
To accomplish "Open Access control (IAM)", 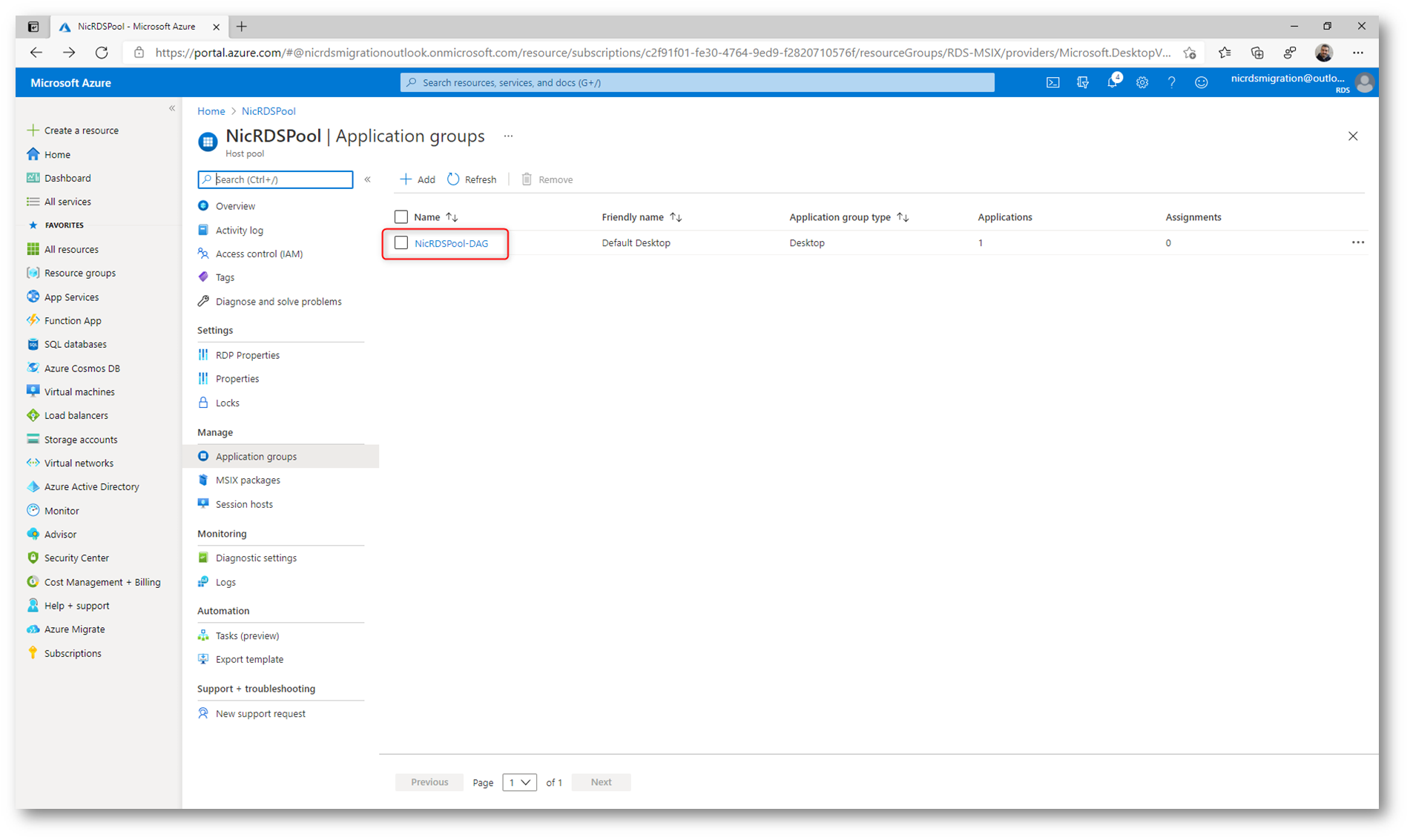I will click(x=259, y=254).
